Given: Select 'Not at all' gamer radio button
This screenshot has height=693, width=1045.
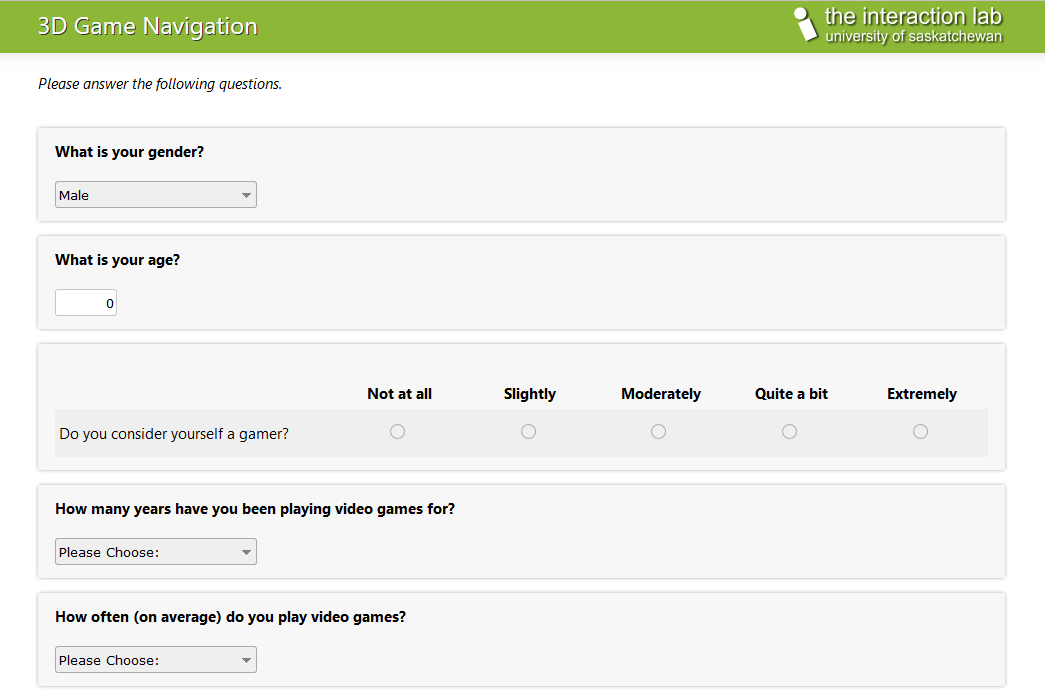Looking at the screenshot, I should tap(398, 432).
